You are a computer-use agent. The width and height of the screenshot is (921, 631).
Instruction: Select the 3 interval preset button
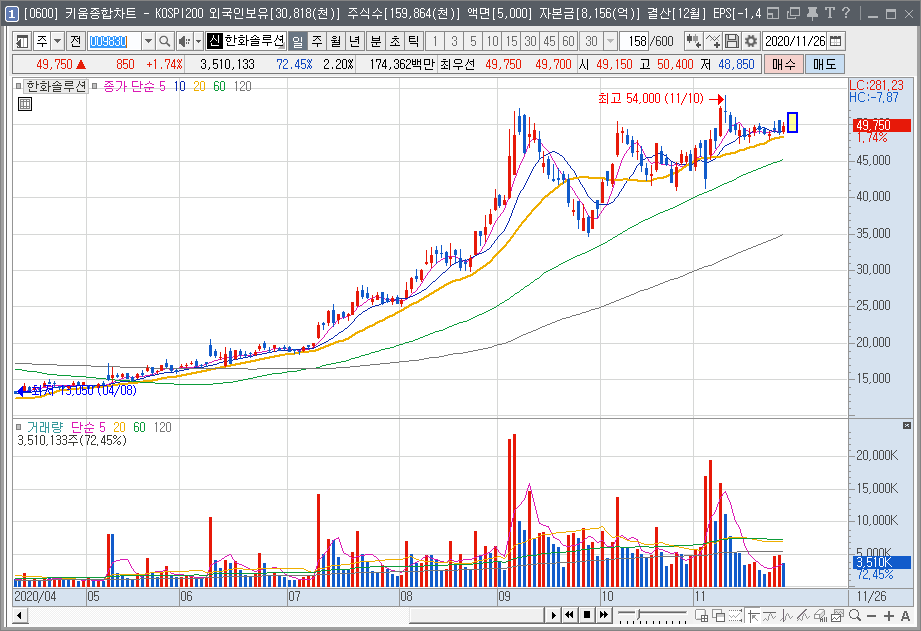(454, 41)
